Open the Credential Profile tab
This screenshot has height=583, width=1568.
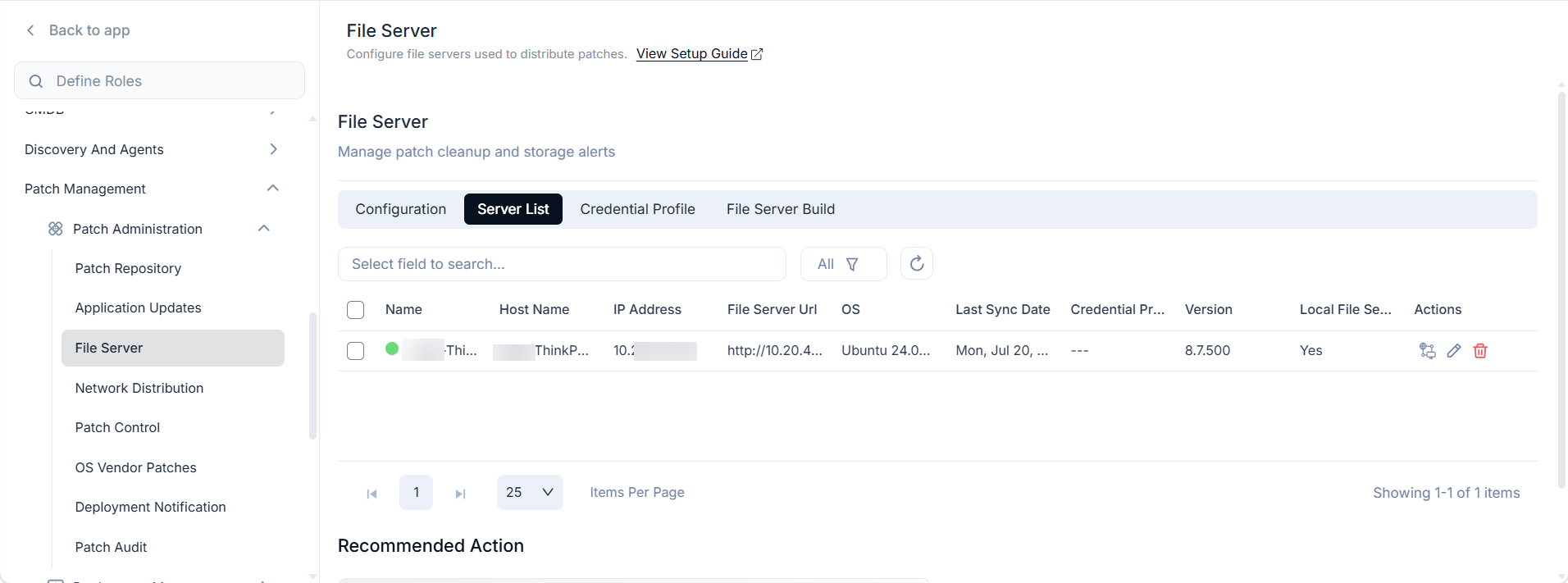tap(638, 209)
